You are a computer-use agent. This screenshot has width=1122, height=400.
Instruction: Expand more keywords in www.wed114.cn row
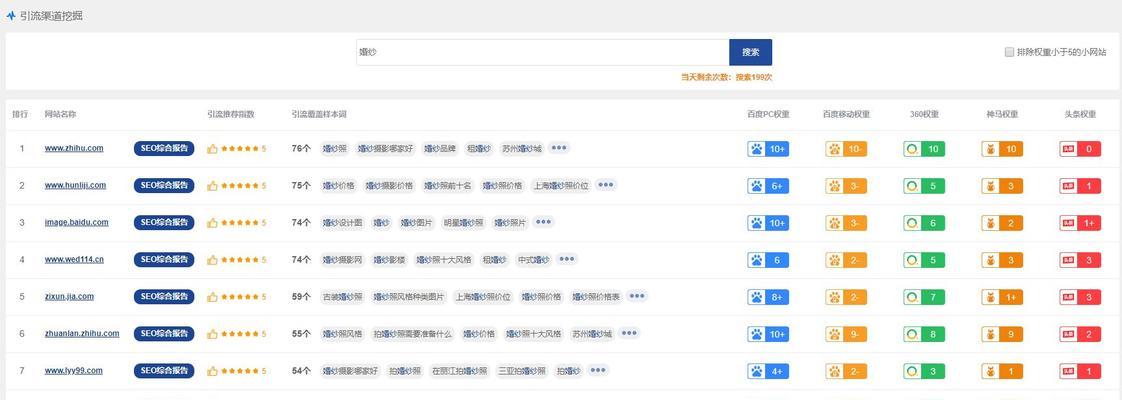pyautogui.click(x=567, y=259)
